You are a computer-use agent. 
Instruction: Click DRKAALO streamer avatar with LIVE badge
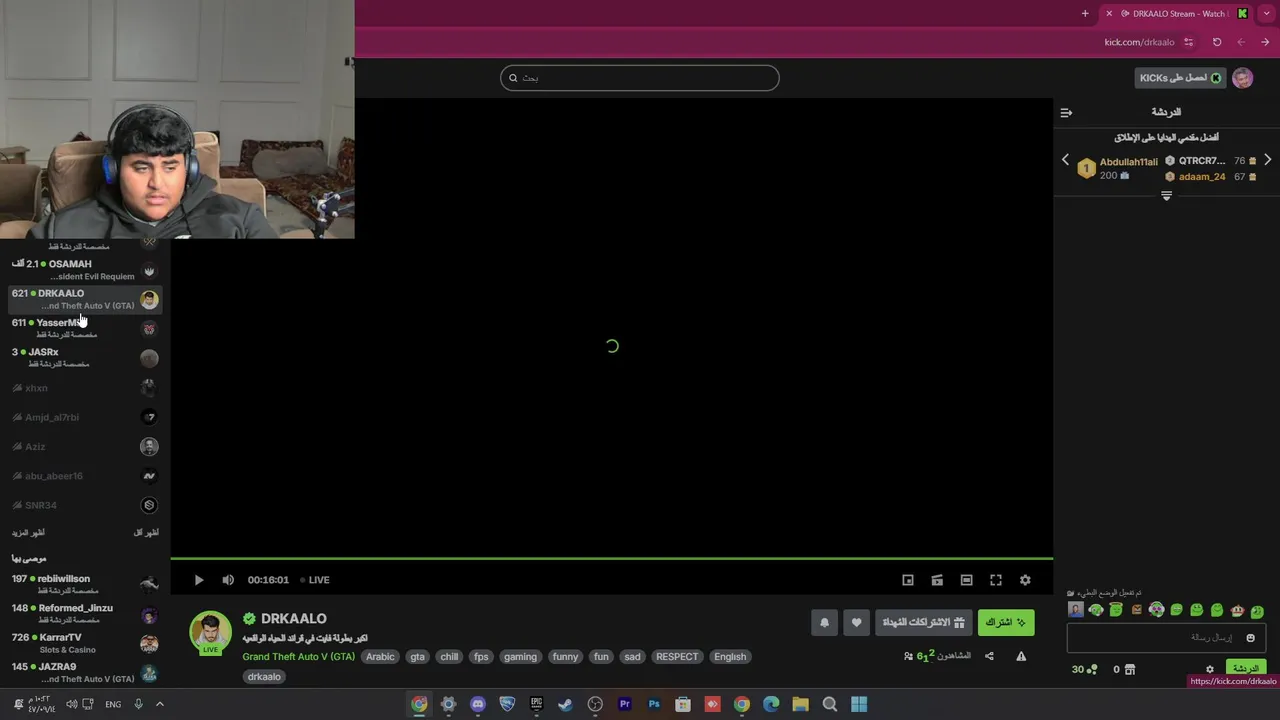coord(210,633)
